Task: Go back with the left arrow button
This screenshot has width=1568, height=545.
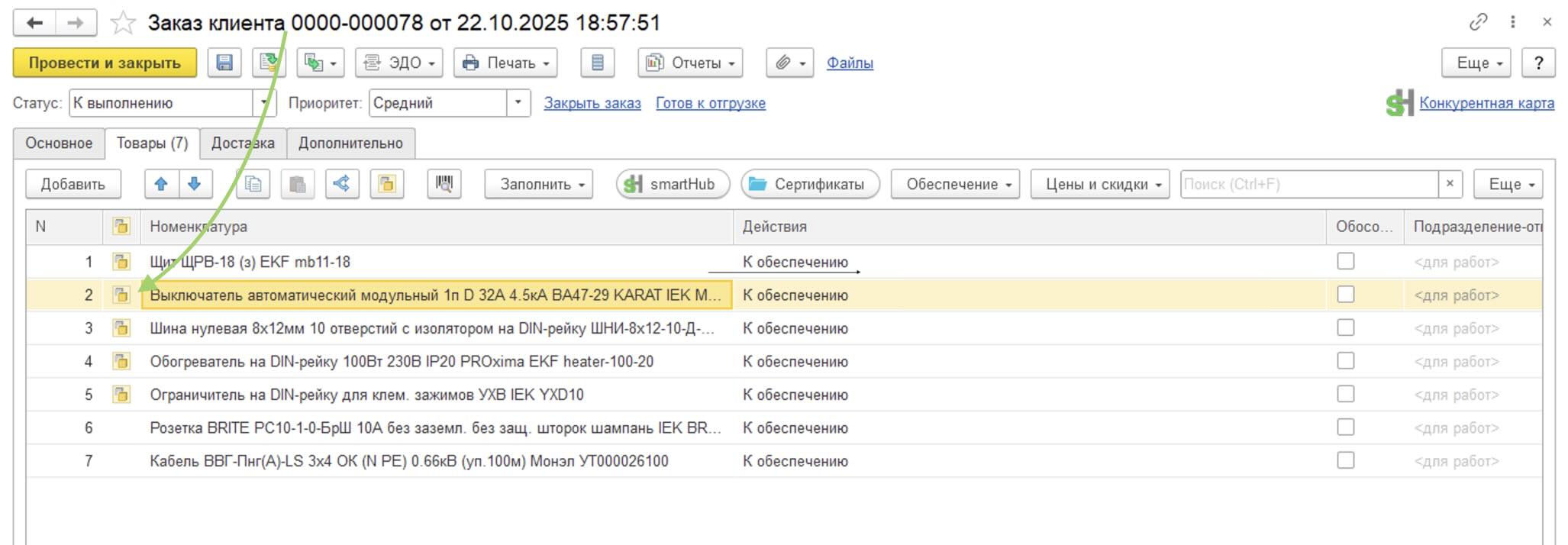Action: pos(34,23)
